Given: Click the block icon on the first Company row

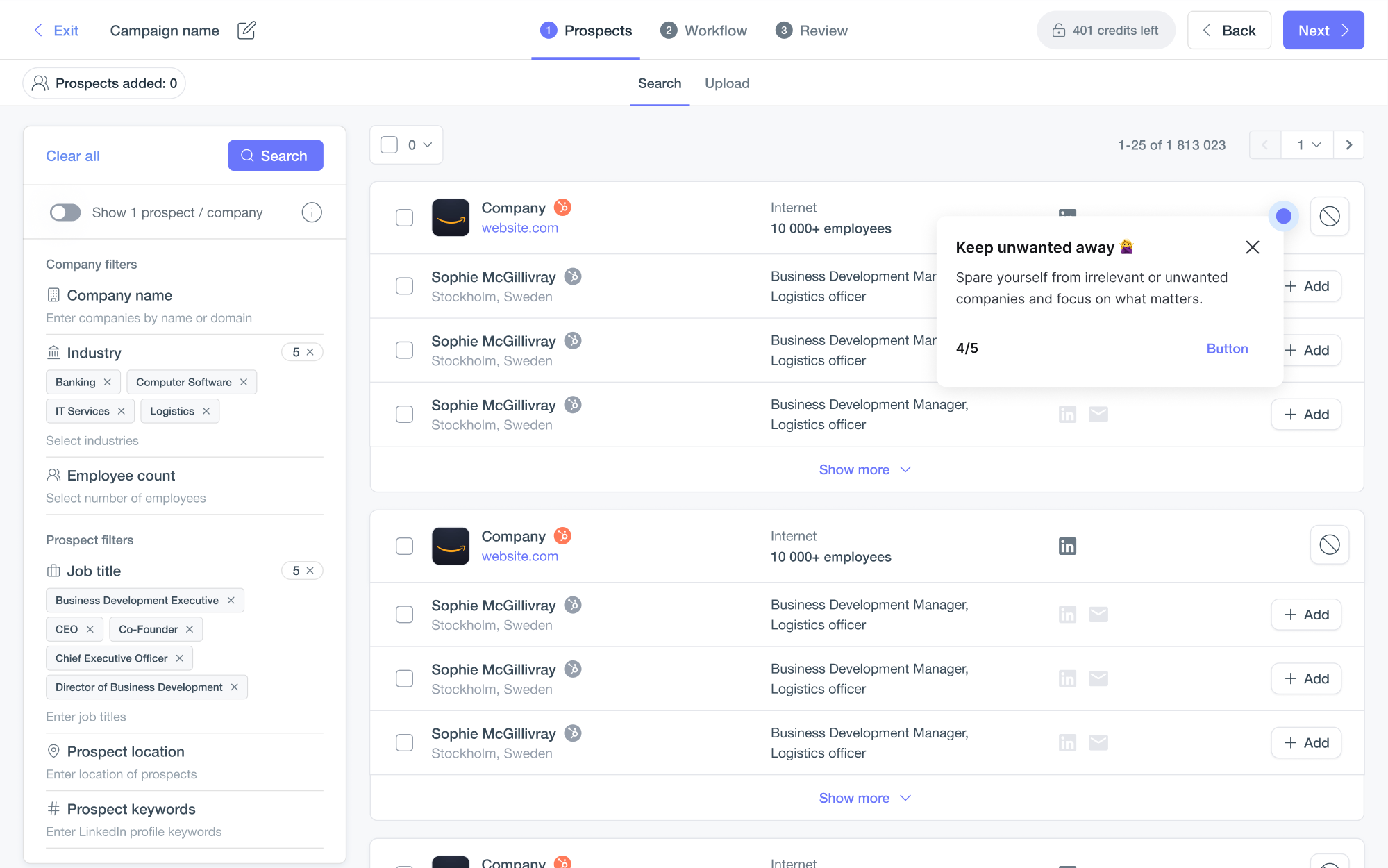Looking at the screenshot, I should coord(1330,216).
